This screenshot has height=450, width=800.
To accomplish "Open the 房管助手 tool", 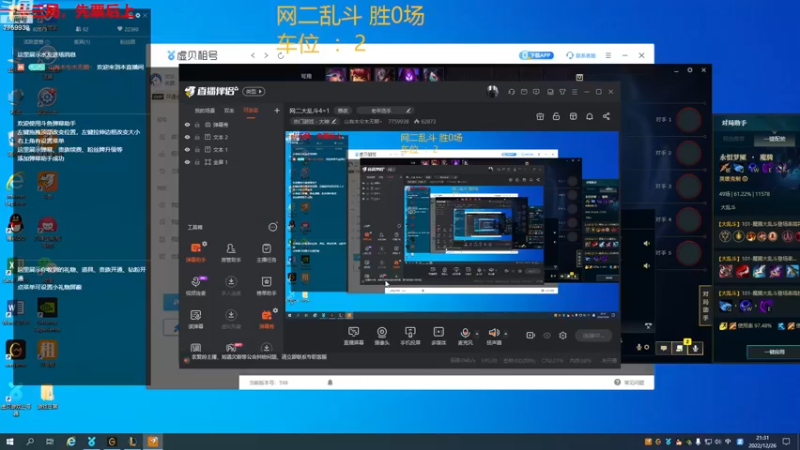I will pyautogui.click(x=231, y=252).
